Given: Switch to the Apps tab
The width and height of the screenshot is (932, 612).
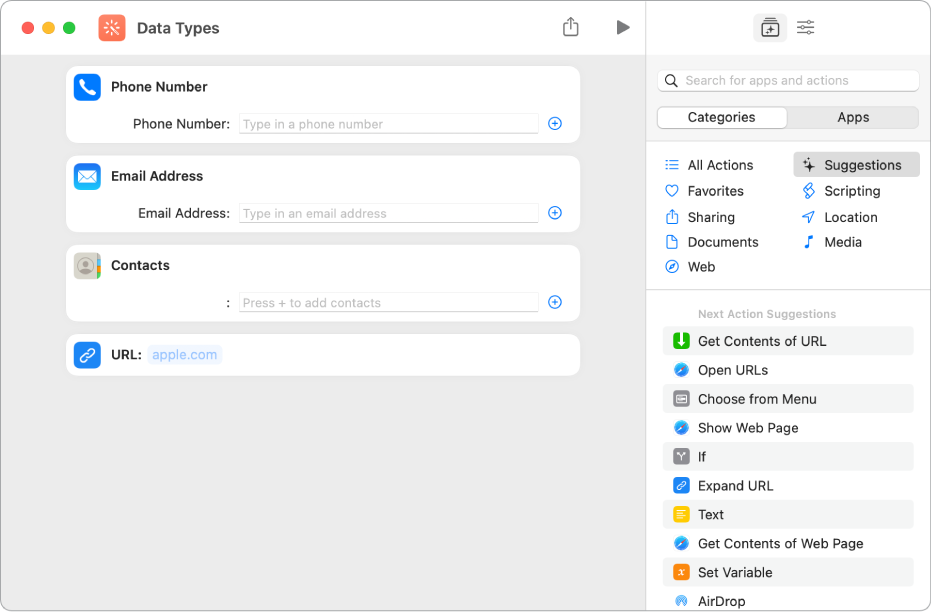Looking at the screenshot, I should pyautogui.click(x=853, y=117).
